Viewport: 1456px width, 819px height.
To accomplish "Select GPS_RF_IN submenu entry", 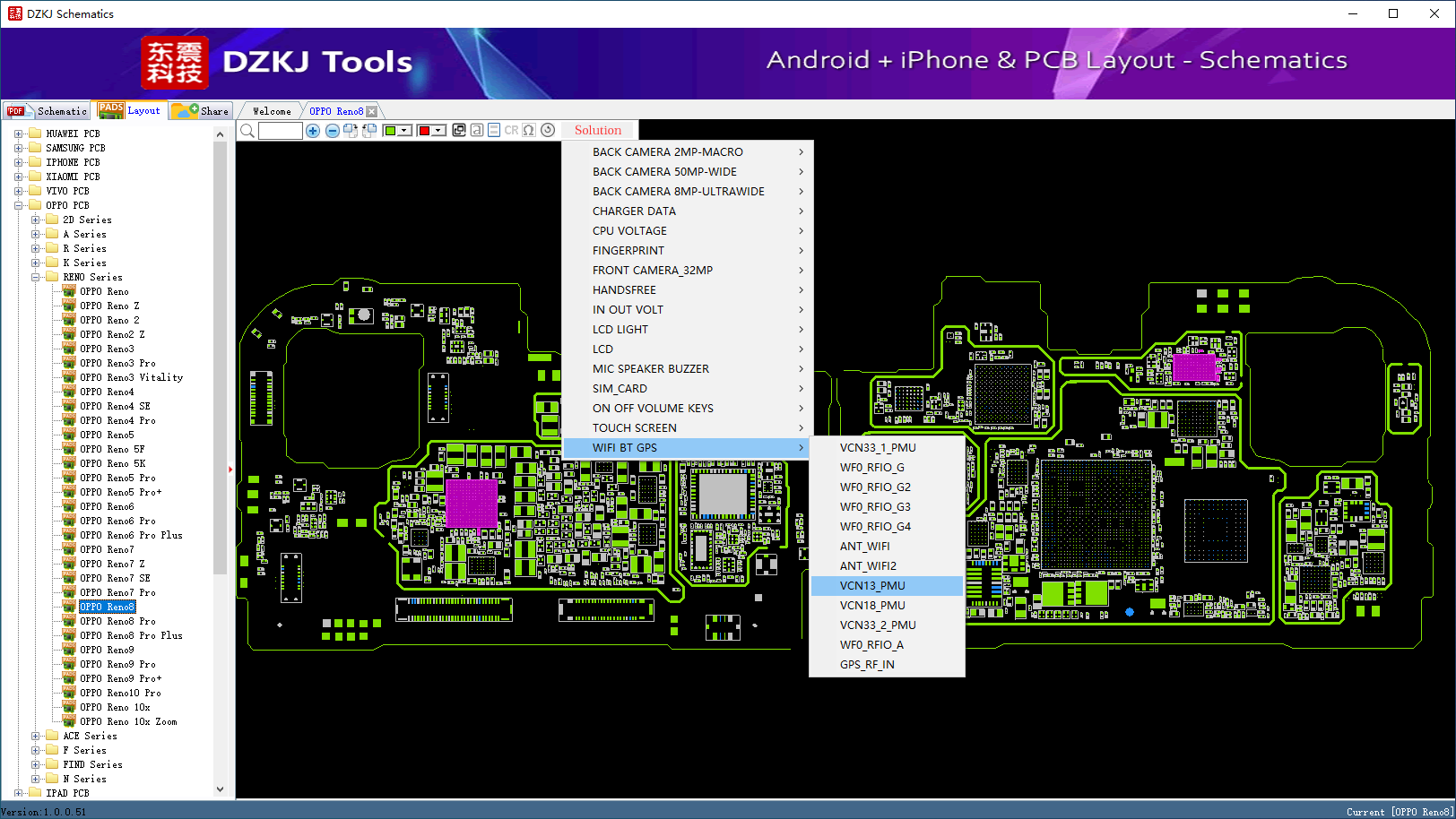I will (887, 665).
